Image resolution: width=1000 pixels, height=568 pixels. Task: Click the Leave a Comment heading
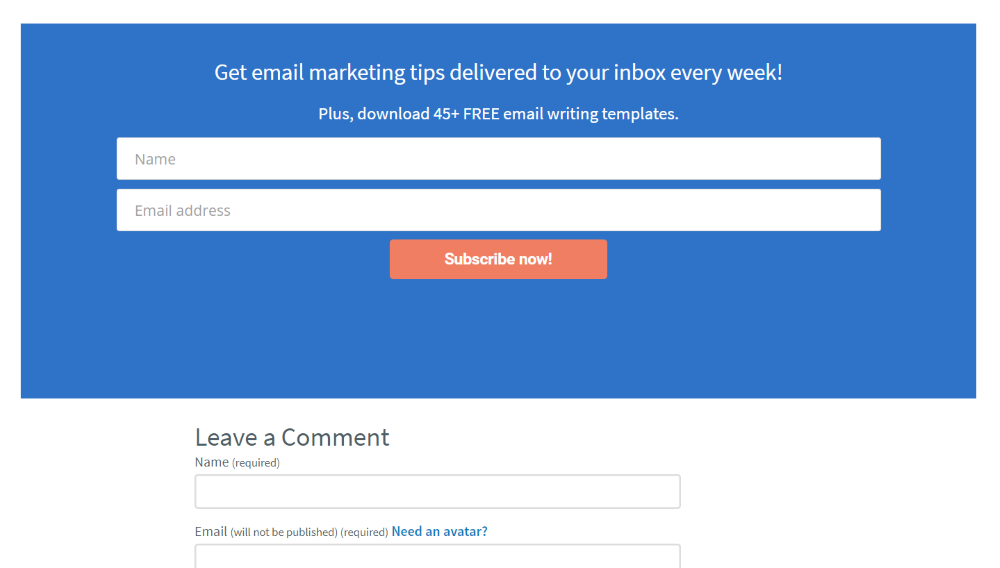point(292,438)
